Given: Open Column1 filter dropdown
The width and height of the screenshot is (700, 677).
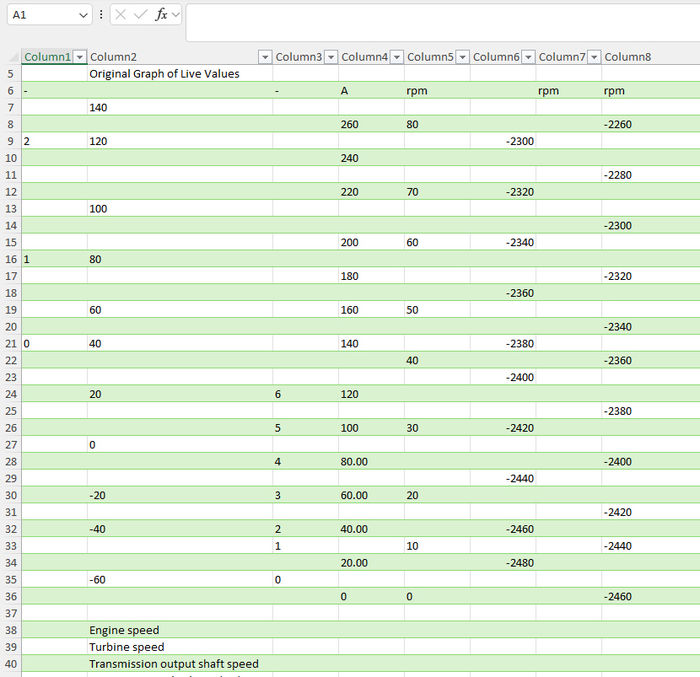Looking at the screenshot, I should 80,57.
